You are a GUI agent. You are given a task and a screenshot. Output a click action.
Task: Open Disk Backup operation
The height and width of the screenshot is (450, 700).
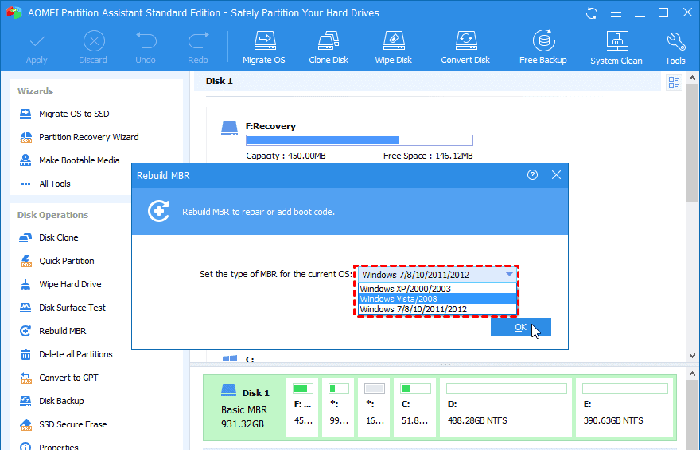pos(52,401)
